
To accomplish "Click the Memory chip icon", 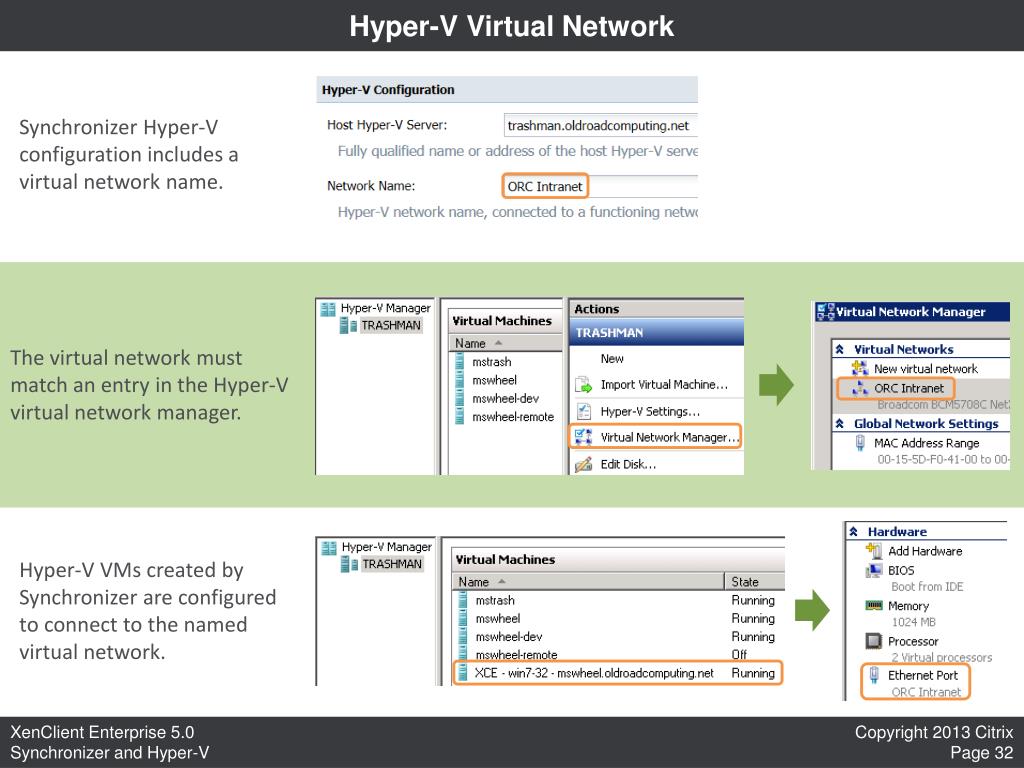I will [x=873, y=605].
